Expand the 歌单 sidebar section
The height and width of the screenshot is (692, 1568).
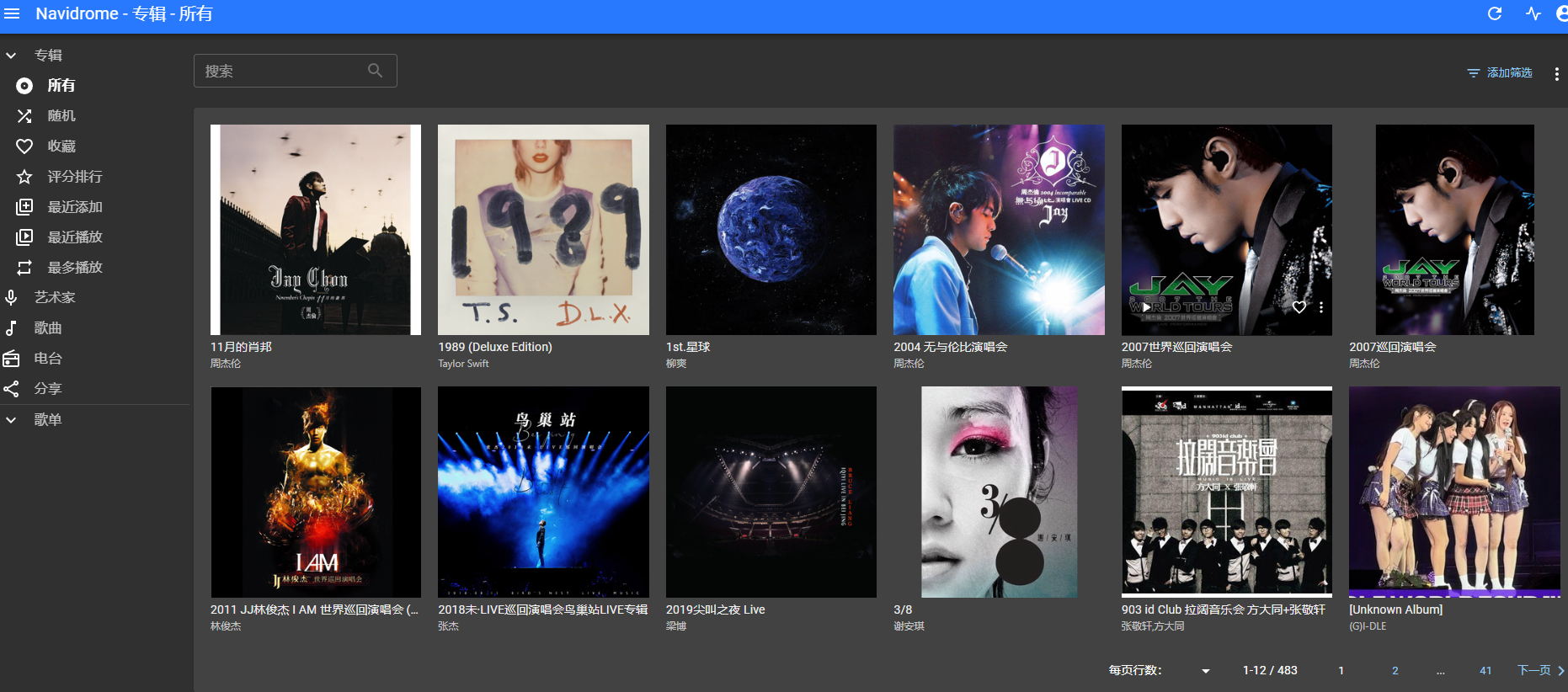(x=12, y=419)
